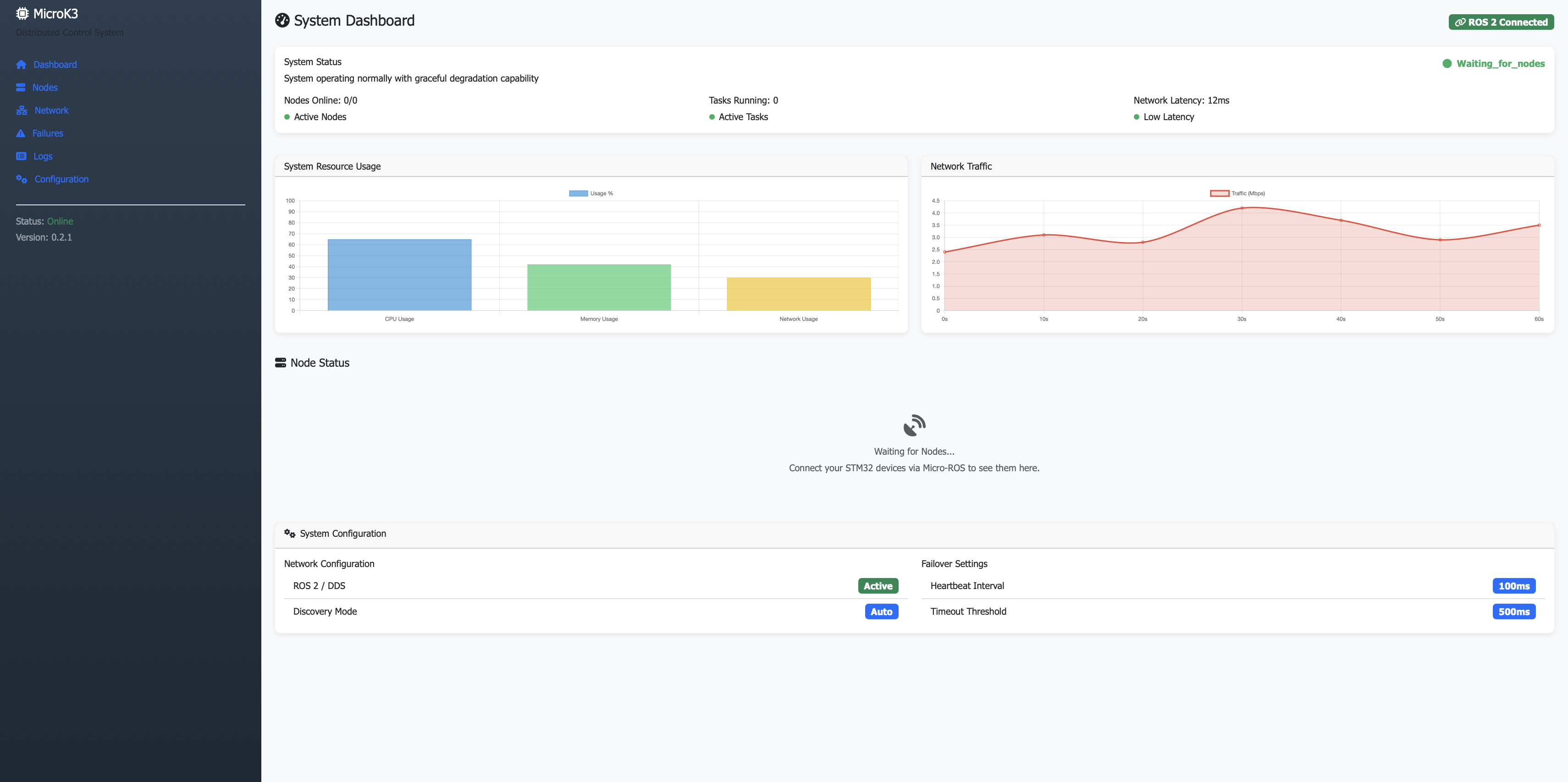View system Logs via sidebar icon

(21, 156)
